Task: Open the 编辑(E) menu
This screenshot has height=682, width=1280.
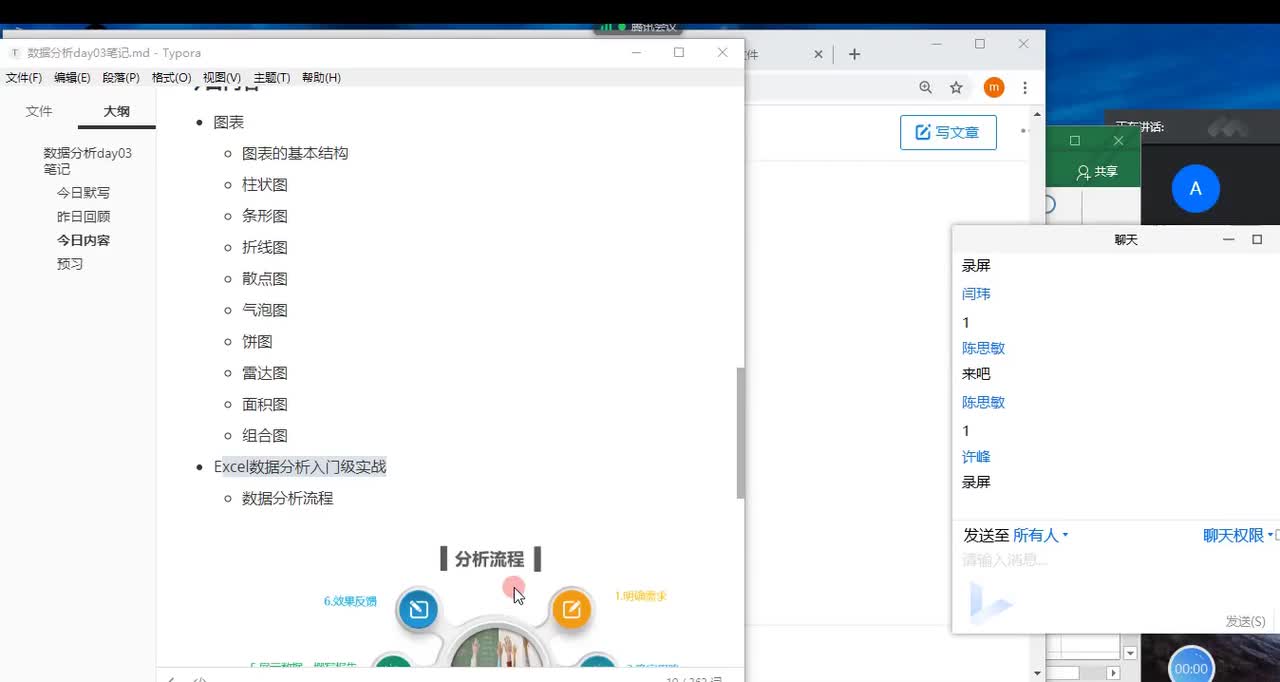Action: [x=72, y=78]
